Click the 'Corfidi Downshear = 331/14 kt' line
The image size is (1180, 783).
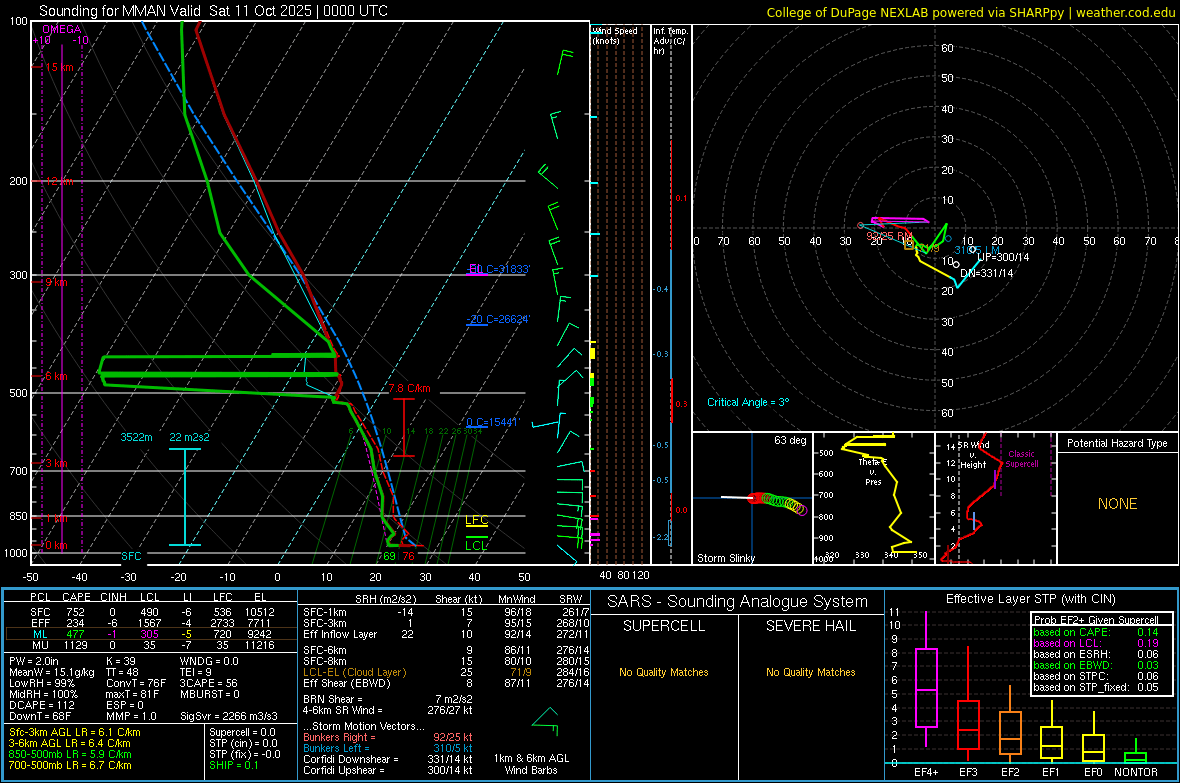pyautogui.click(x=388, y=759)
